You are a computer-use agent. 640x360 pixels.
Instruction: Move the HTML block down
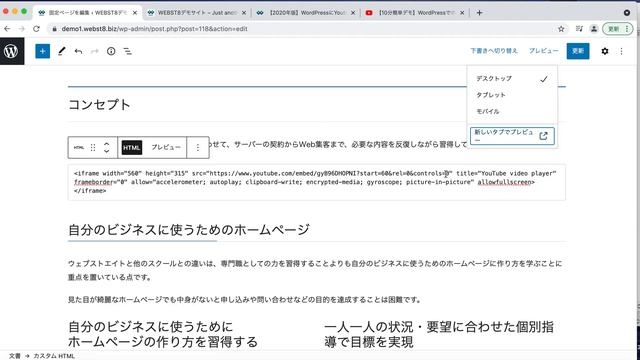tap(107, 151)
